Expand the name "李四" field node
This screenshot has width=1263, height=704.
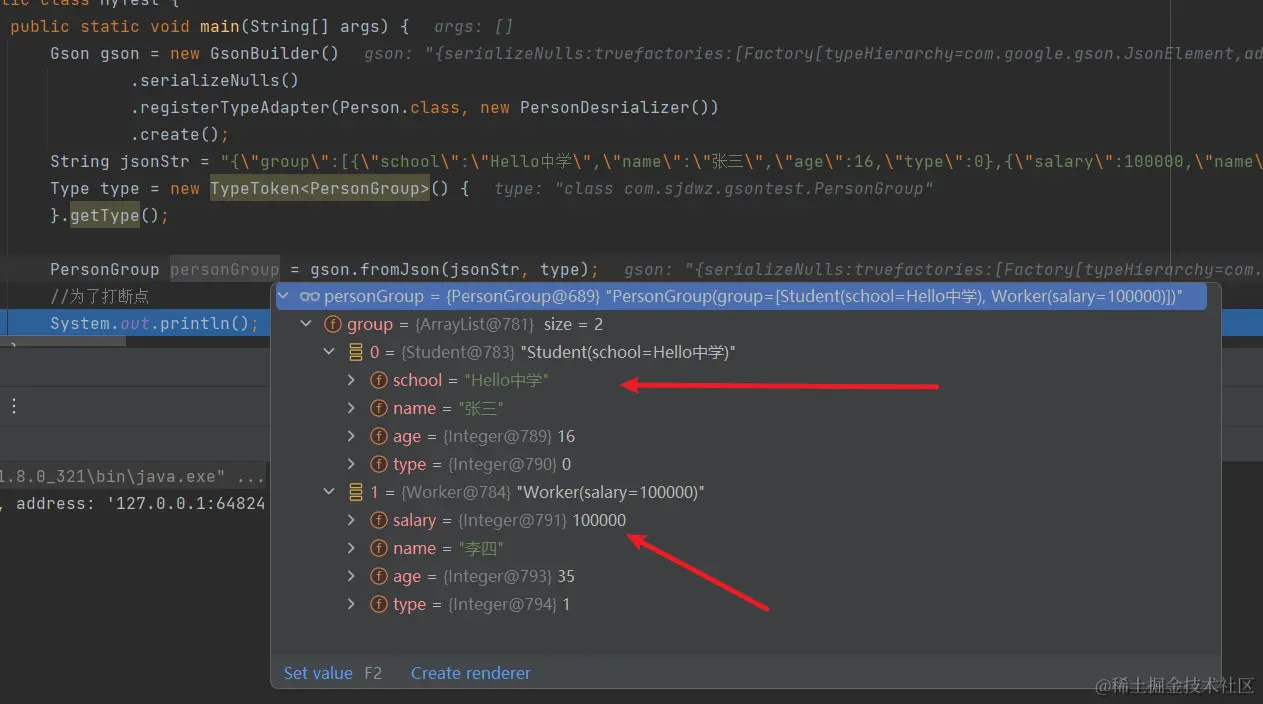pos(351,548)
